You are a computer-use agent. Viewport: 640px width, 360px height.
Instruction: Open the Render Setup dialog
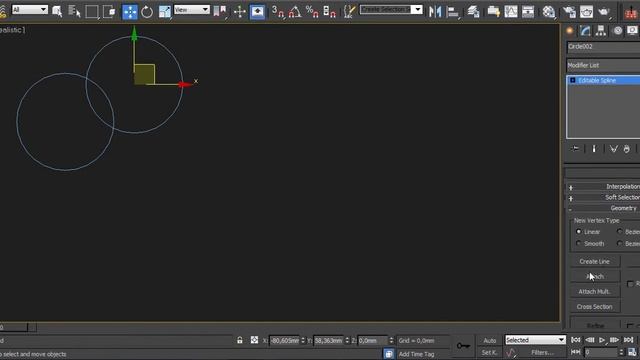[569, 11]
